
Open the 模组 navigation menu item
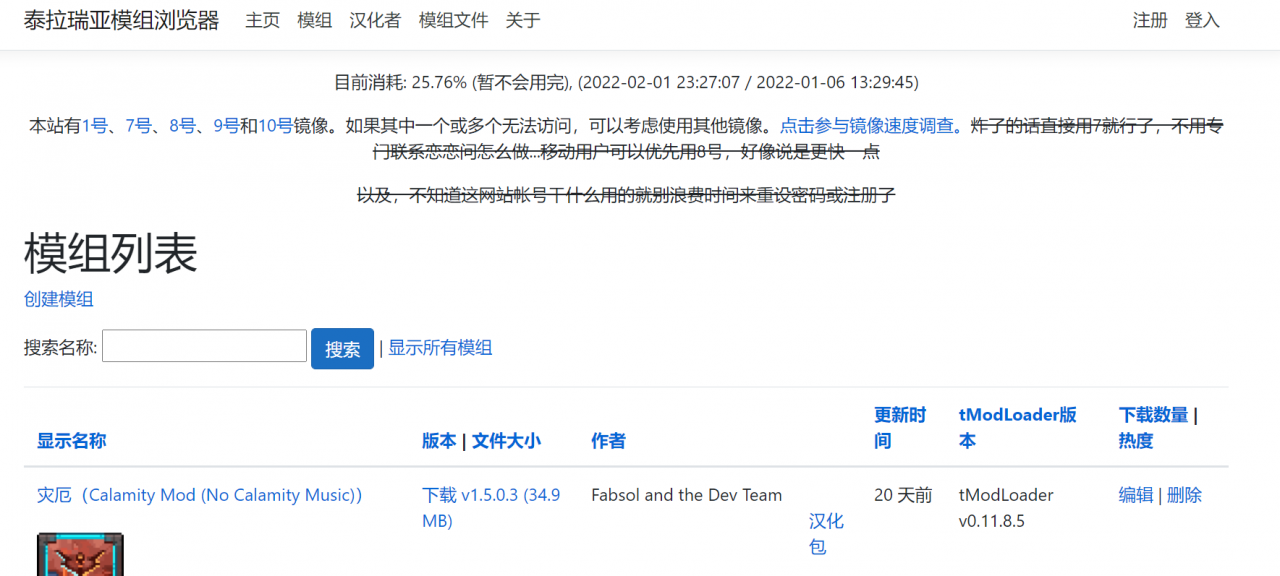315,21
